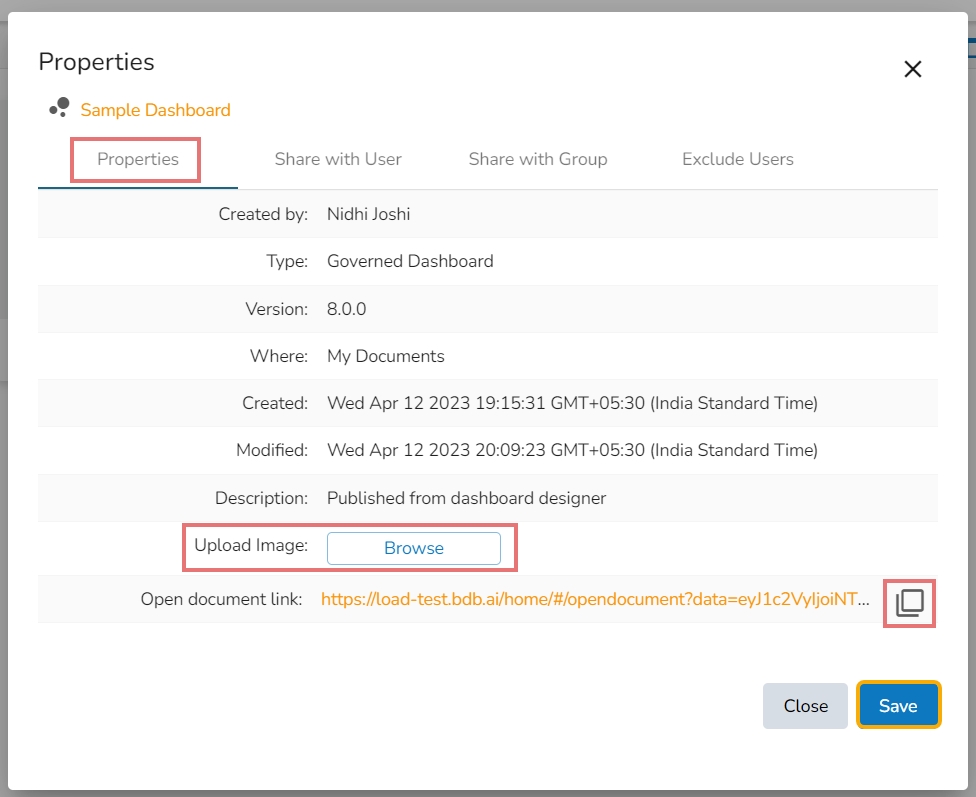Select the Created timestamp ending 19:15:31
Viewport: 976px width, 797px height.
pyautogui.click(x=572, y=403)
